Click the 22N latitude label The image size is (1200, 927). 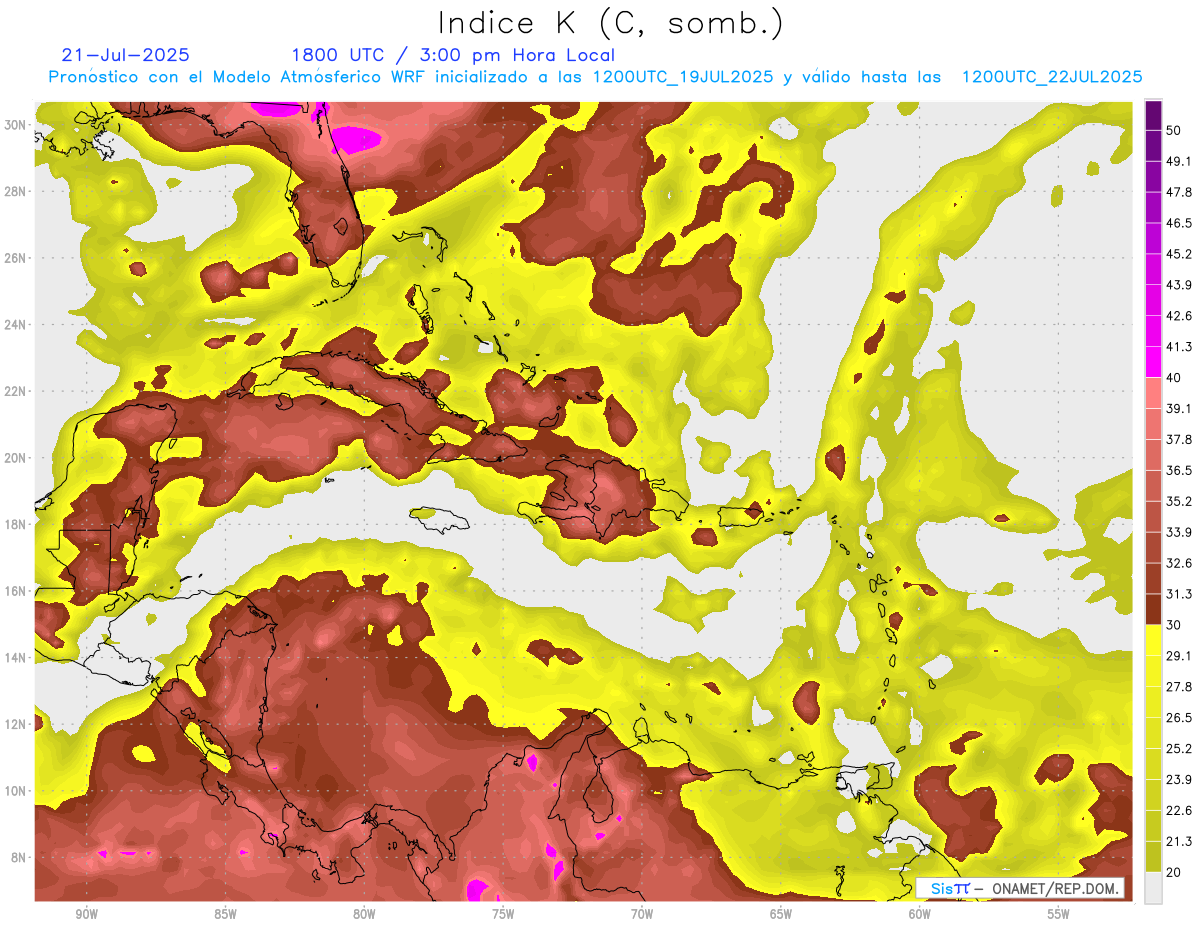15,391
